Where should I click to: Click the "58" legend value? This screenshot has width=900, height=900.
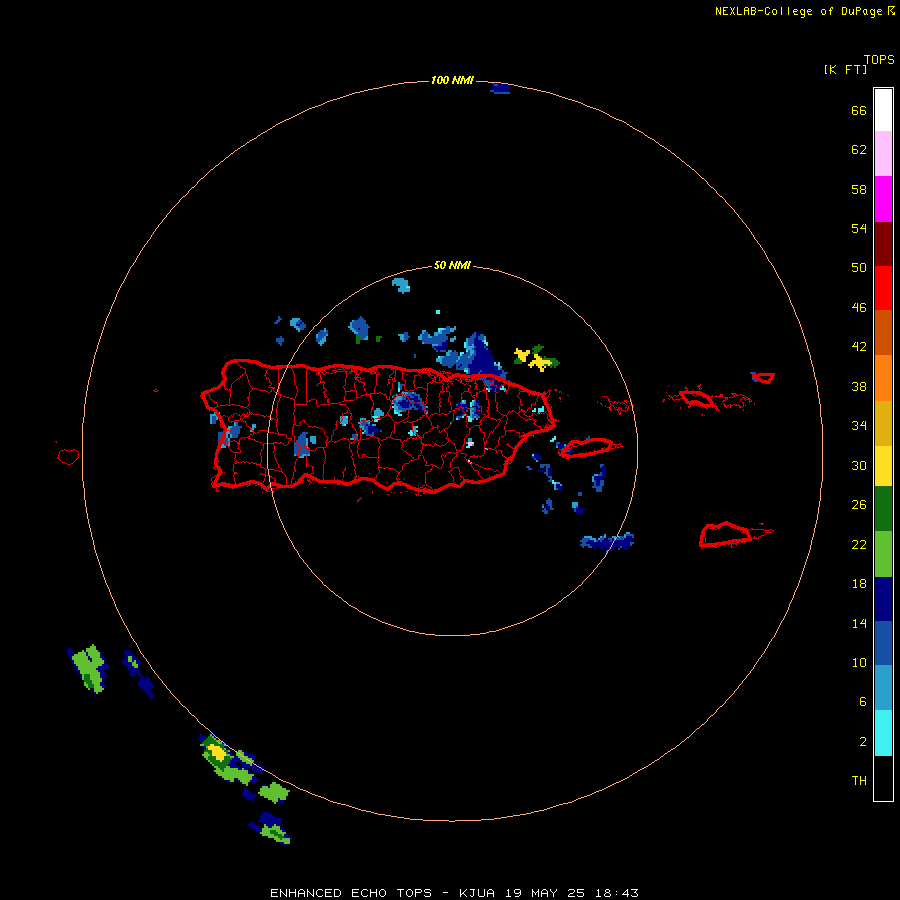(859, 189)
